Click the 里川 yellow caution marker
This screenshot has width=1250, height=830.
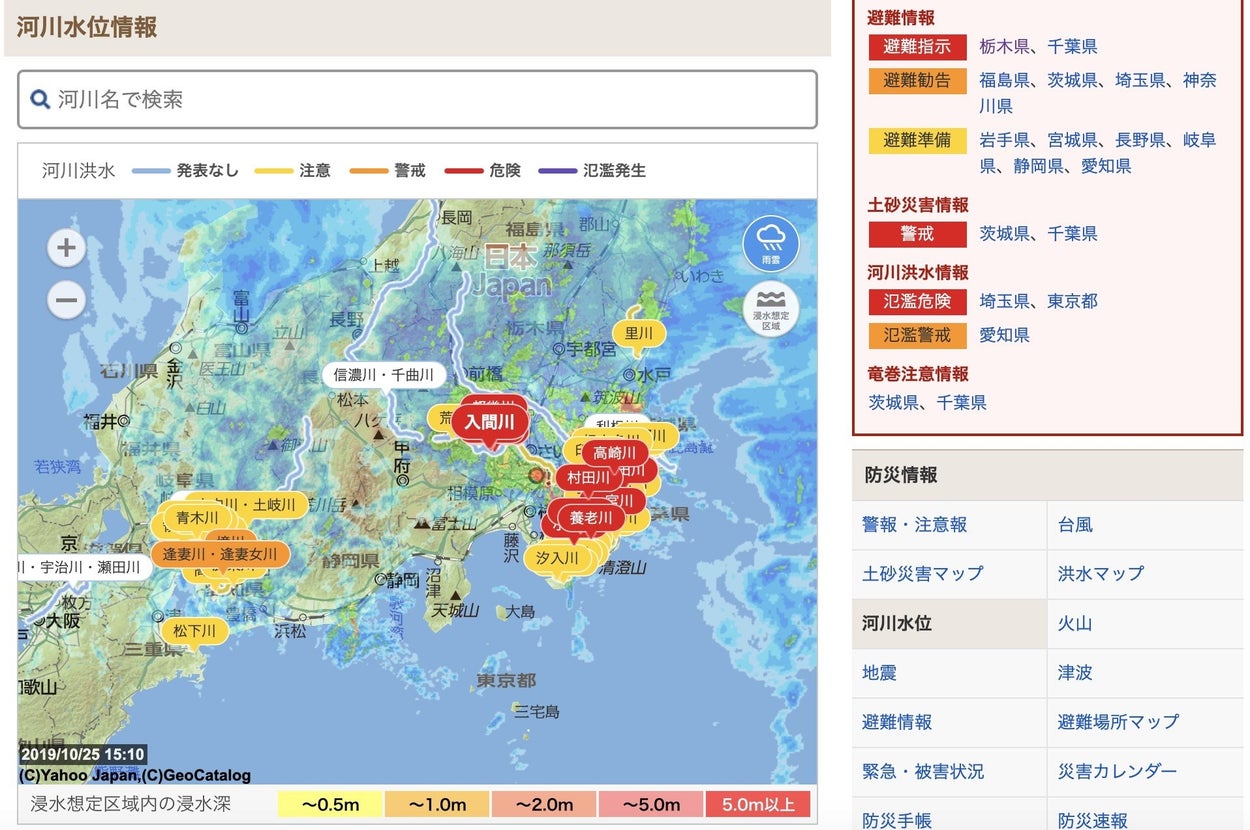click(x=638, y=334)
